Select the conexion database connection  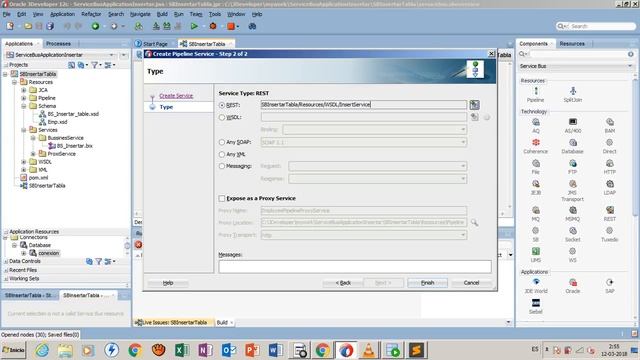[49, 253]
